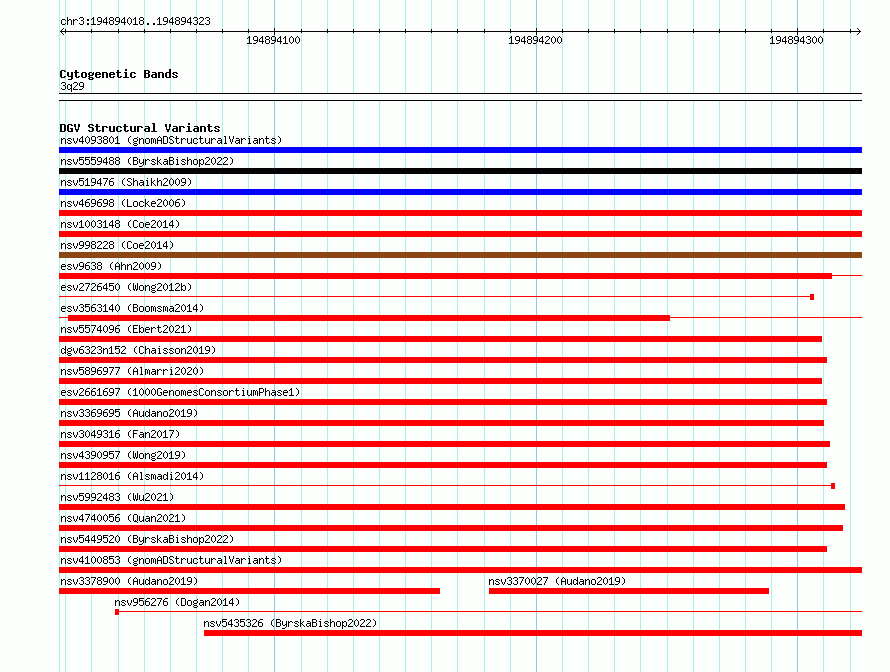Open the nsv956276 Dogan2014 label
The width and height of the screenshot is (890, 672).
tap(177, 602)
